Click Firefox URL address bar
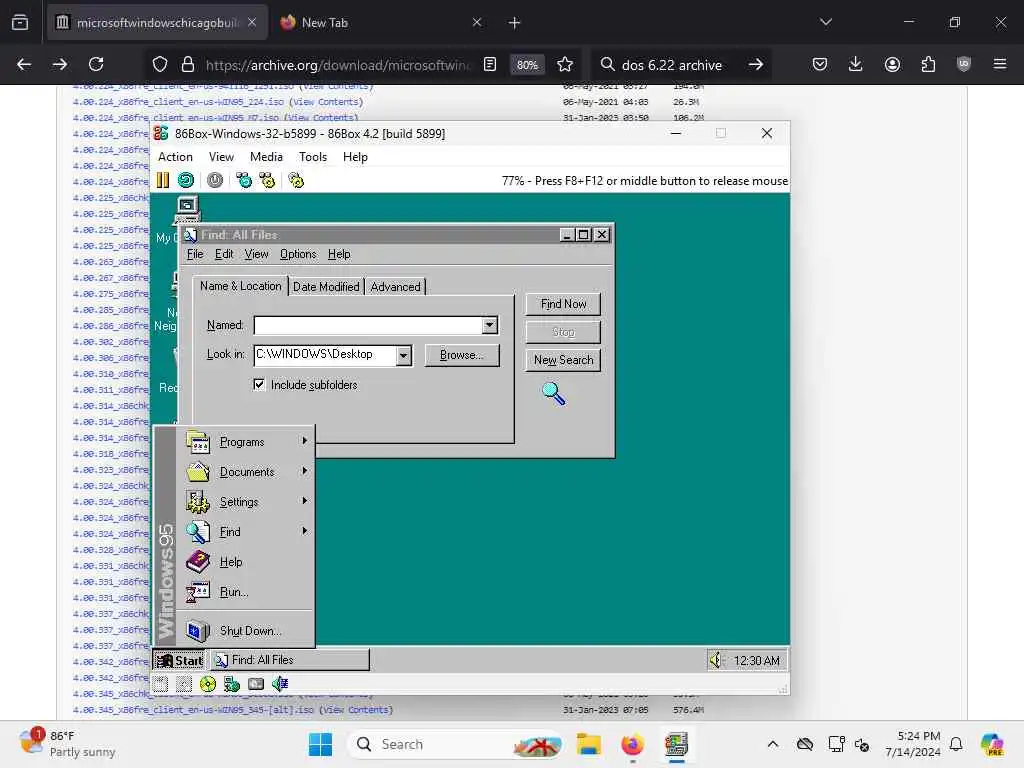The width and height of the screenshot is (1024, 768). [x=336, y=65]
